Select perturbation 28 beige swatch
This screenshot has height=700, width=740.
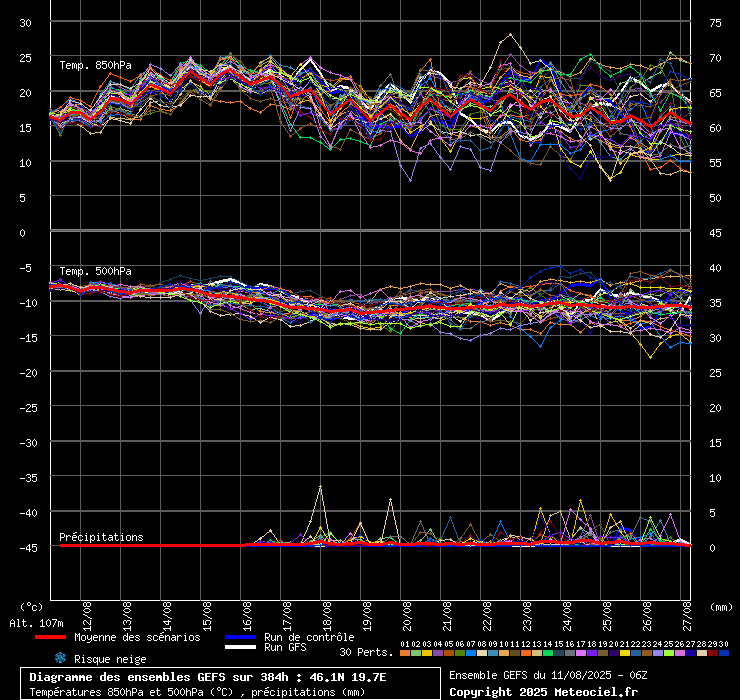pos(701,653)
